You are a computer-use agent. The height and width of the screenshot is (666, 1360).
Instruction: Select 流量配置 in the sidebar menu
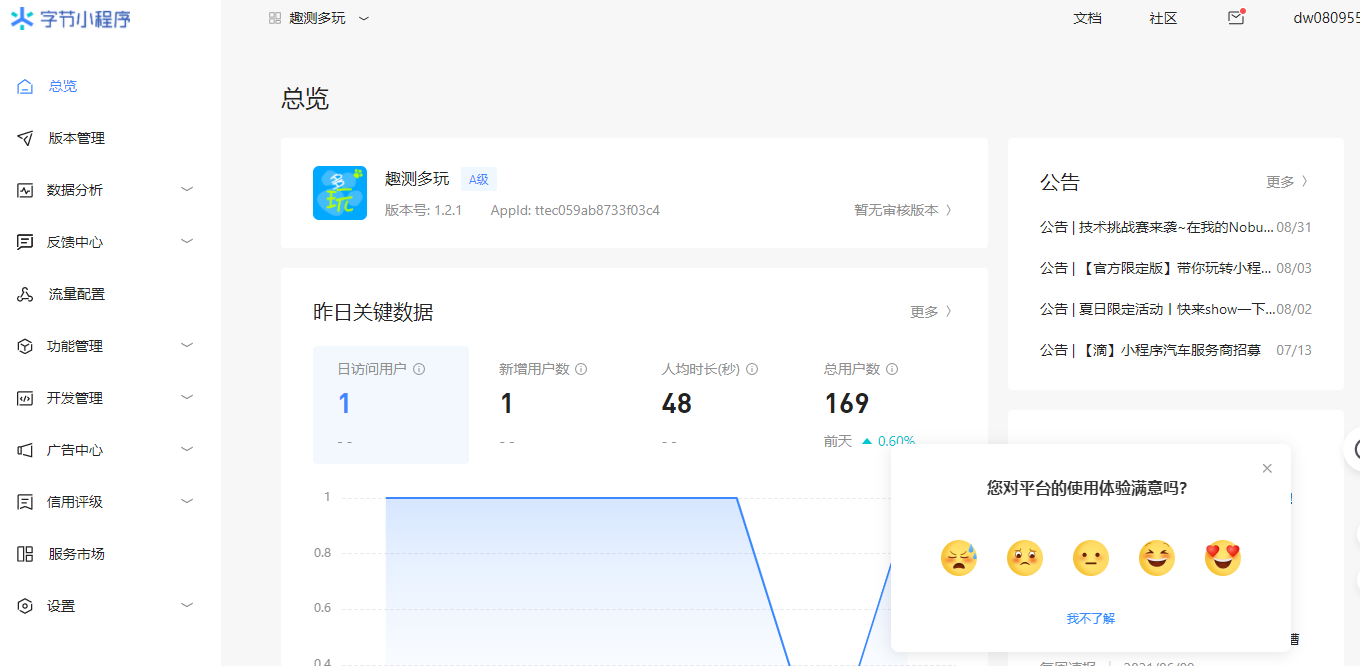tap(77, 294)
